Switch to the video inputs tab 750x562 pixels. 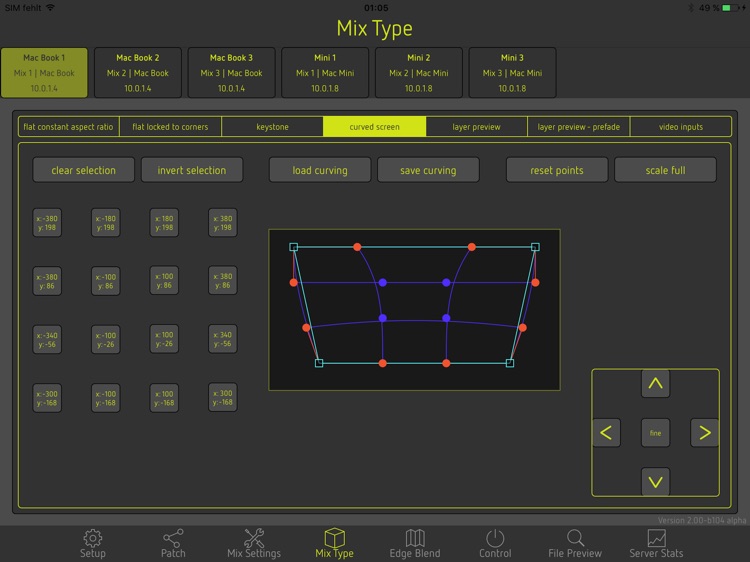[x=681, y=127]
